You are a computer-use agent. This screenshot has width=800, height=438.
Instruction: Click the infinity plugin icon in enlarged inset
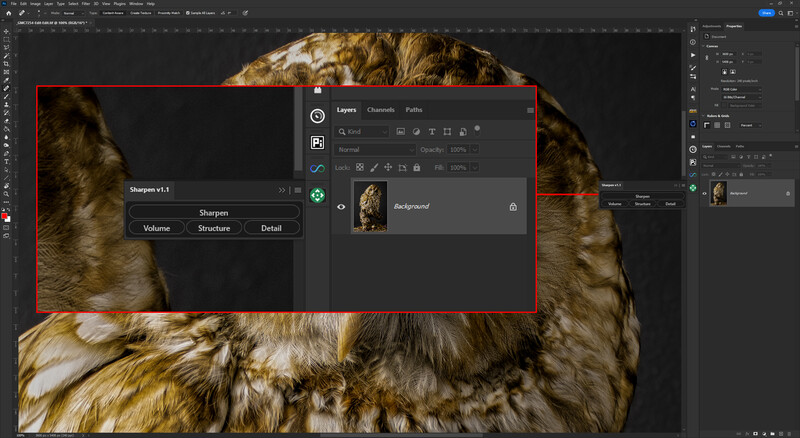[317, 168]
